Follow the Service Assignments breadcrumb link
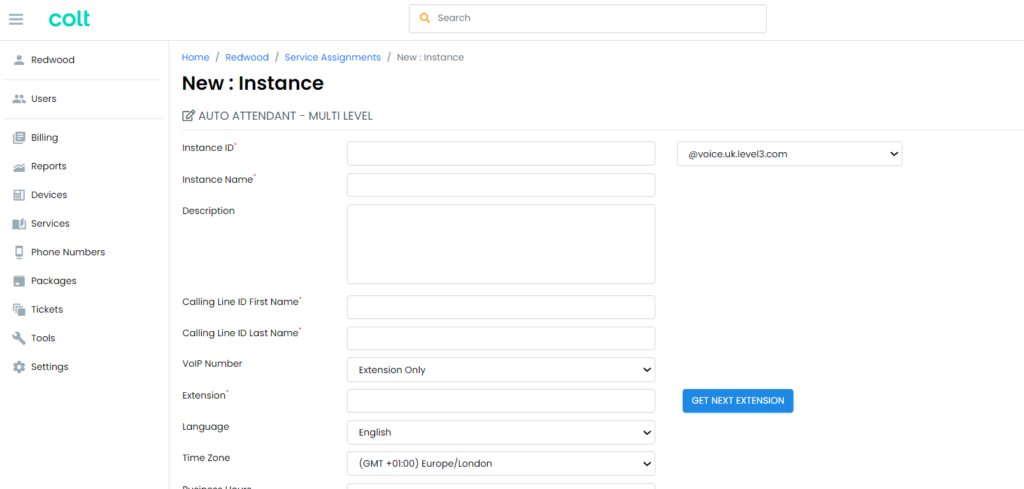Viewport: 1024px width, 489px height. tap(332, 57)
